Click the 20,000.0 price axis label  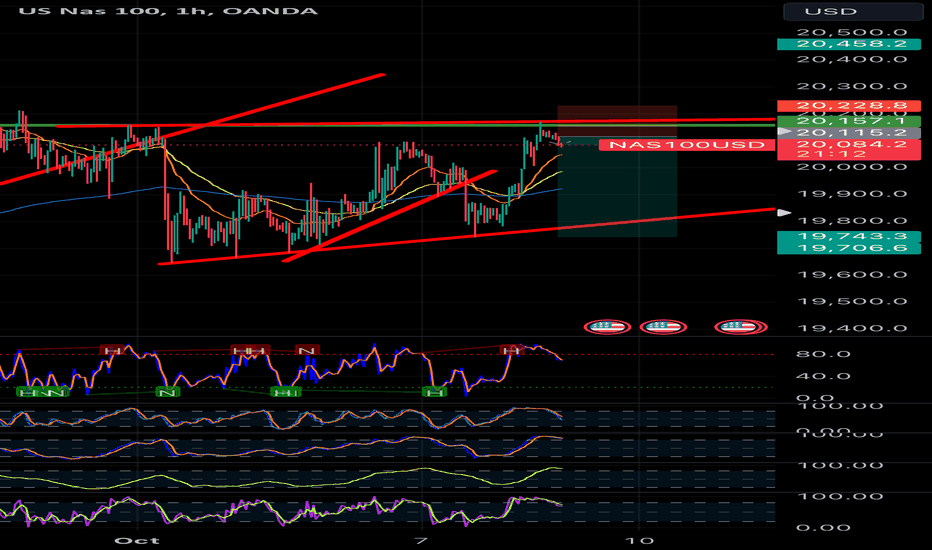pyautogui.click(x=852, y=167)
